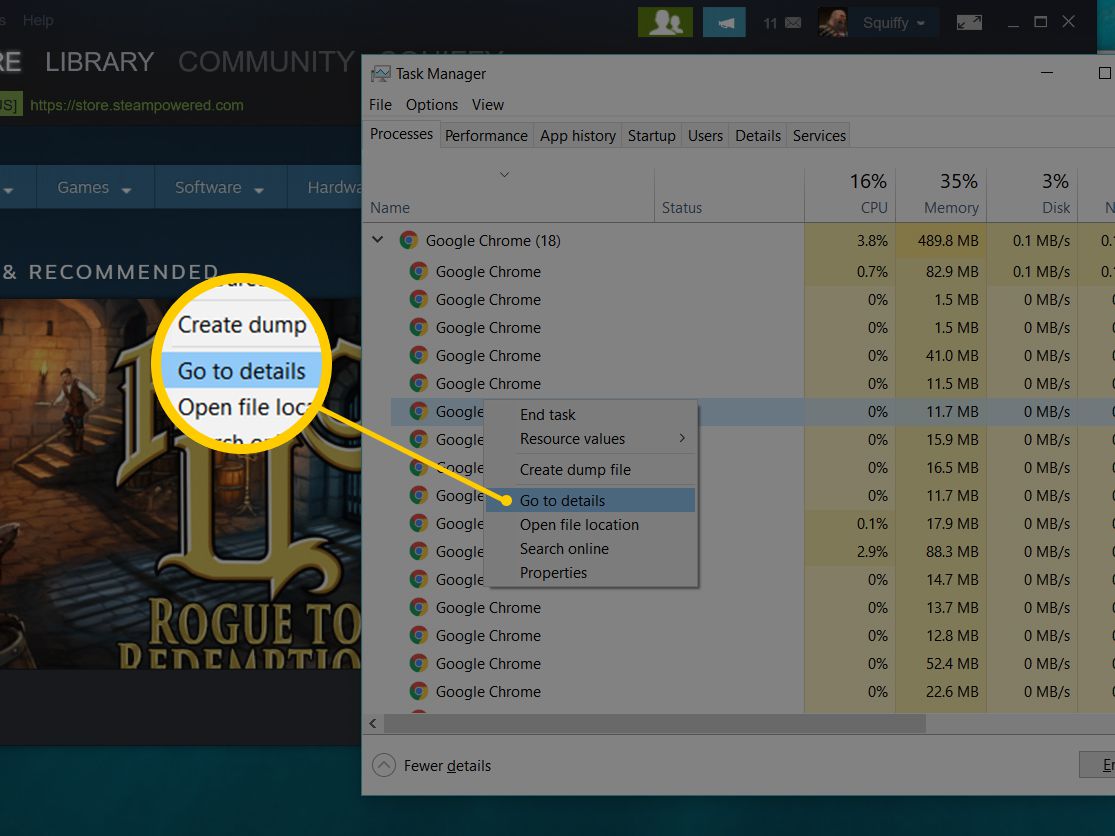Click Fewer details link
This screenshot has height=836, width=1115.
tap(447, 766)
